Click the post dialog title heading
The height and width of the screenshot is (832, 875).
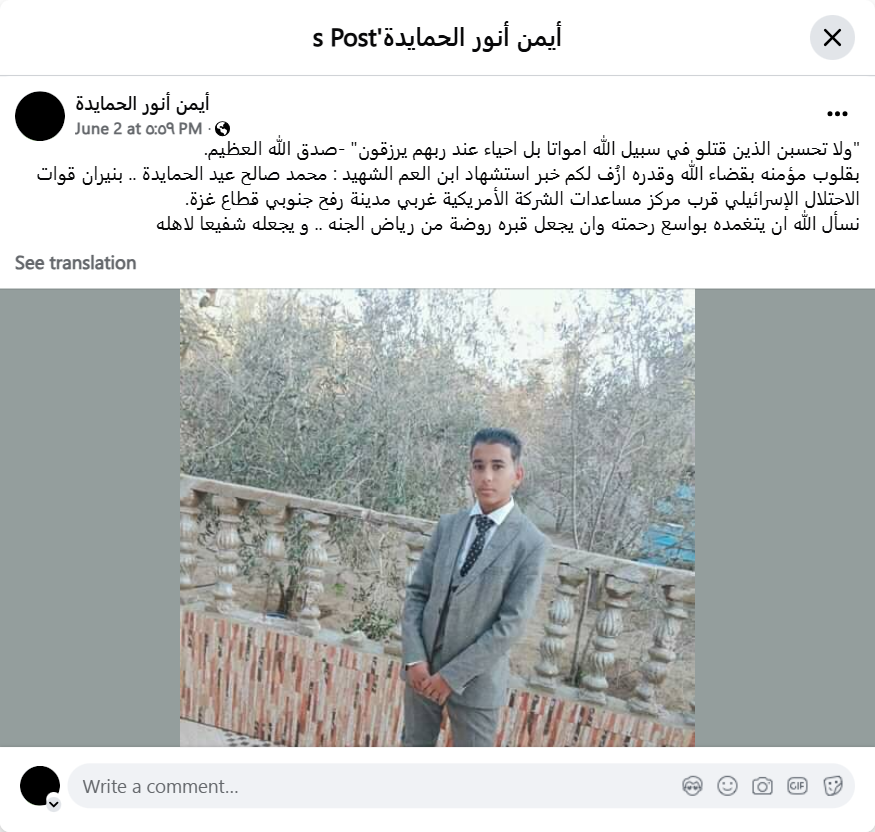(437, 38)
